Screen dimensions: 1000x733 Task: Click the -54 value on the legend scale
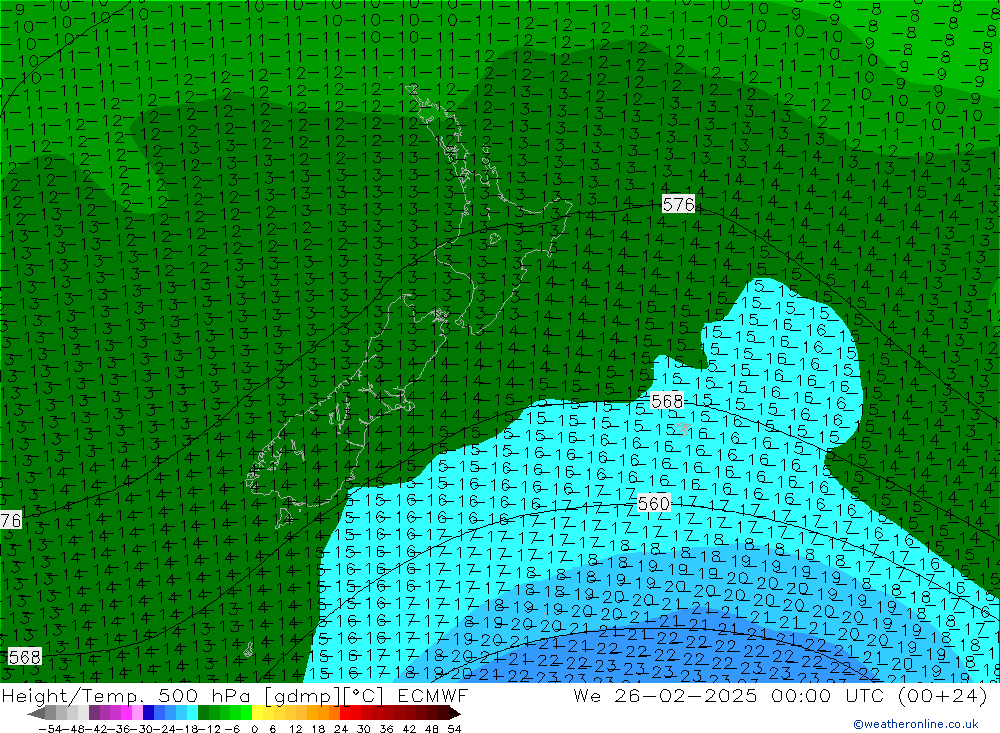50,729
